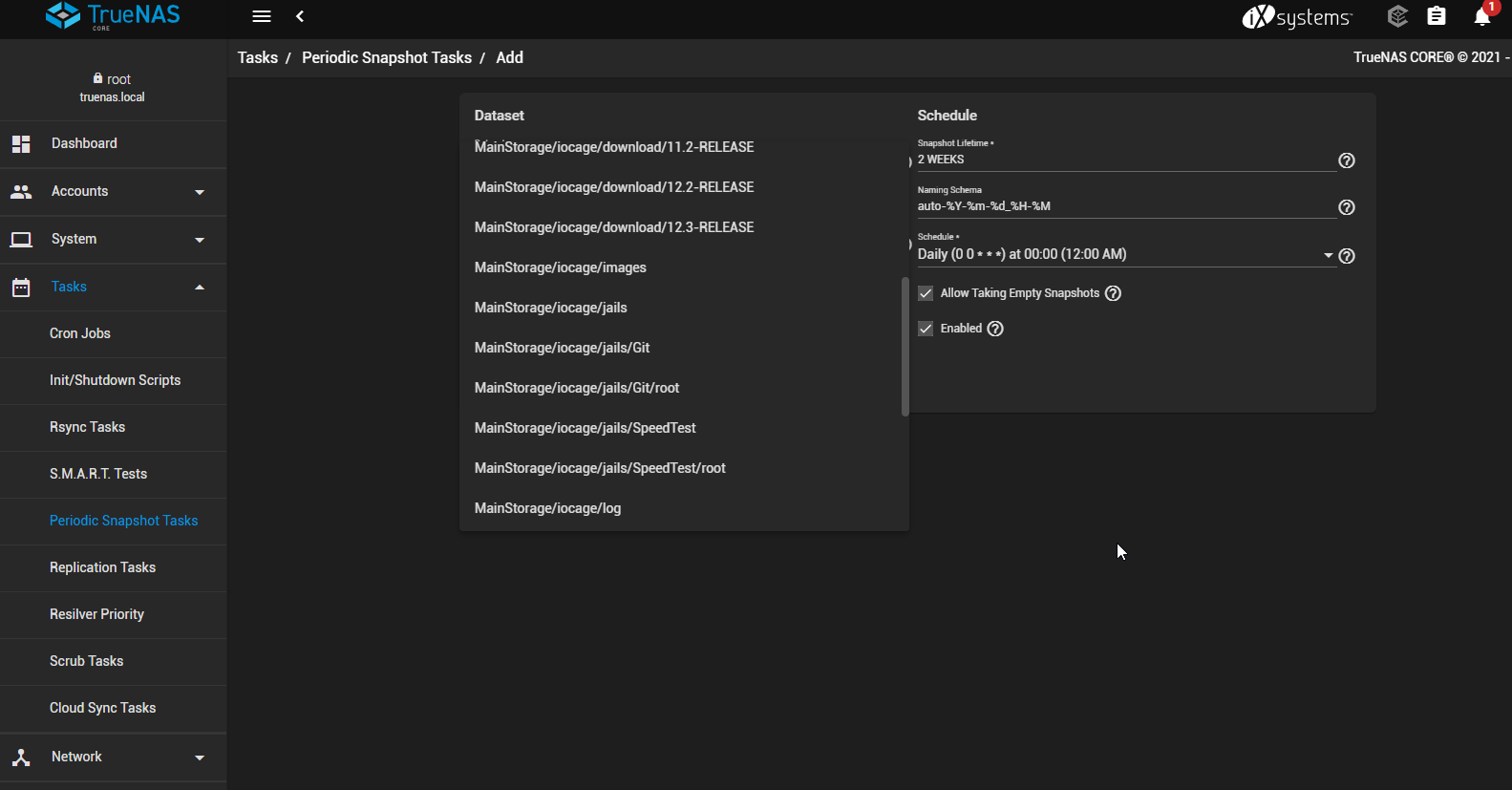Open the notifications bell
The width and height of the screenshot is (1512, 790).
point(1481,16)
